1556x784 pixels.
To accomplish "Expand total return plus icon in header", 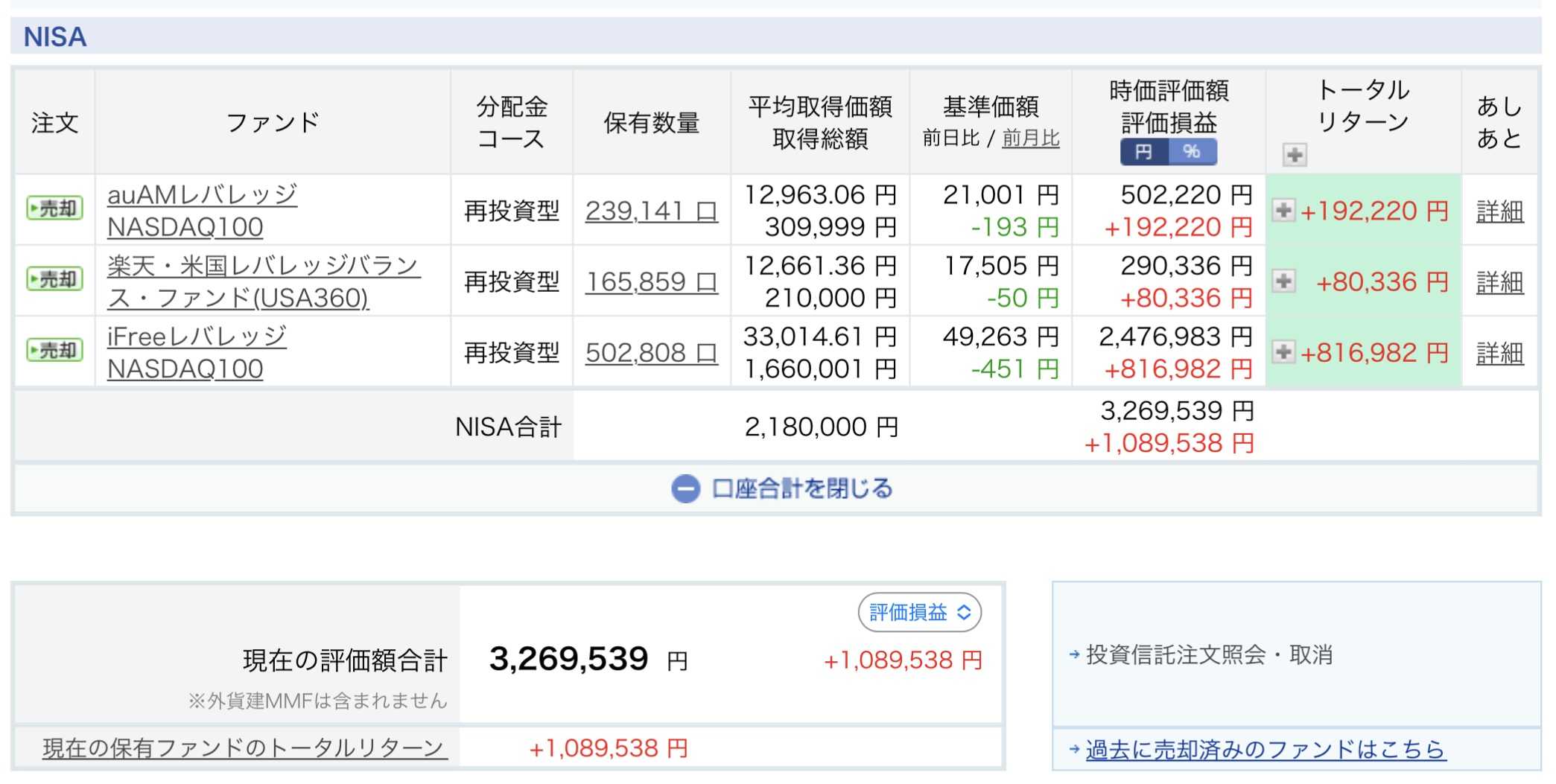I will click(1295, 155).
